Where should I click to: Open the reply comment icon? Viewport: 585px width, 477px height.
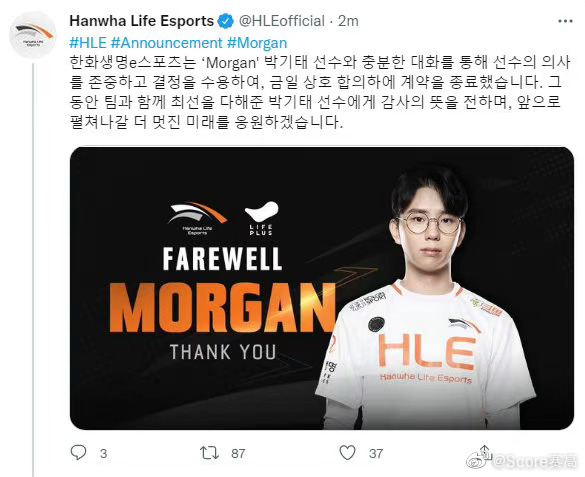(x=78, y=453)
